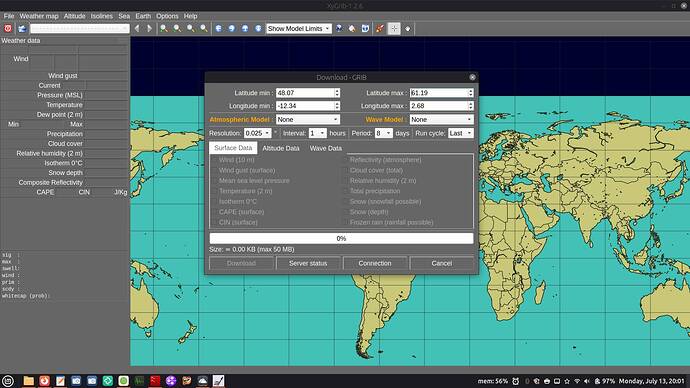This screenshot has width=690, height=388.
Task: Click the rocket-like icon in the toolbar
Action: 379,29
